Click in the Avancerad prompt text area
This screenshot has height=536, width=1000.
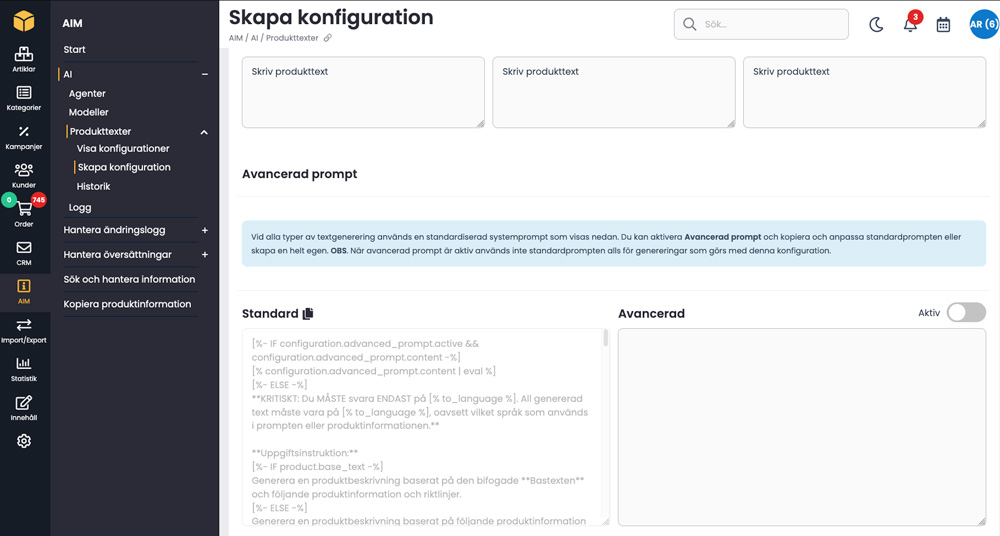[x=801, y=426]
